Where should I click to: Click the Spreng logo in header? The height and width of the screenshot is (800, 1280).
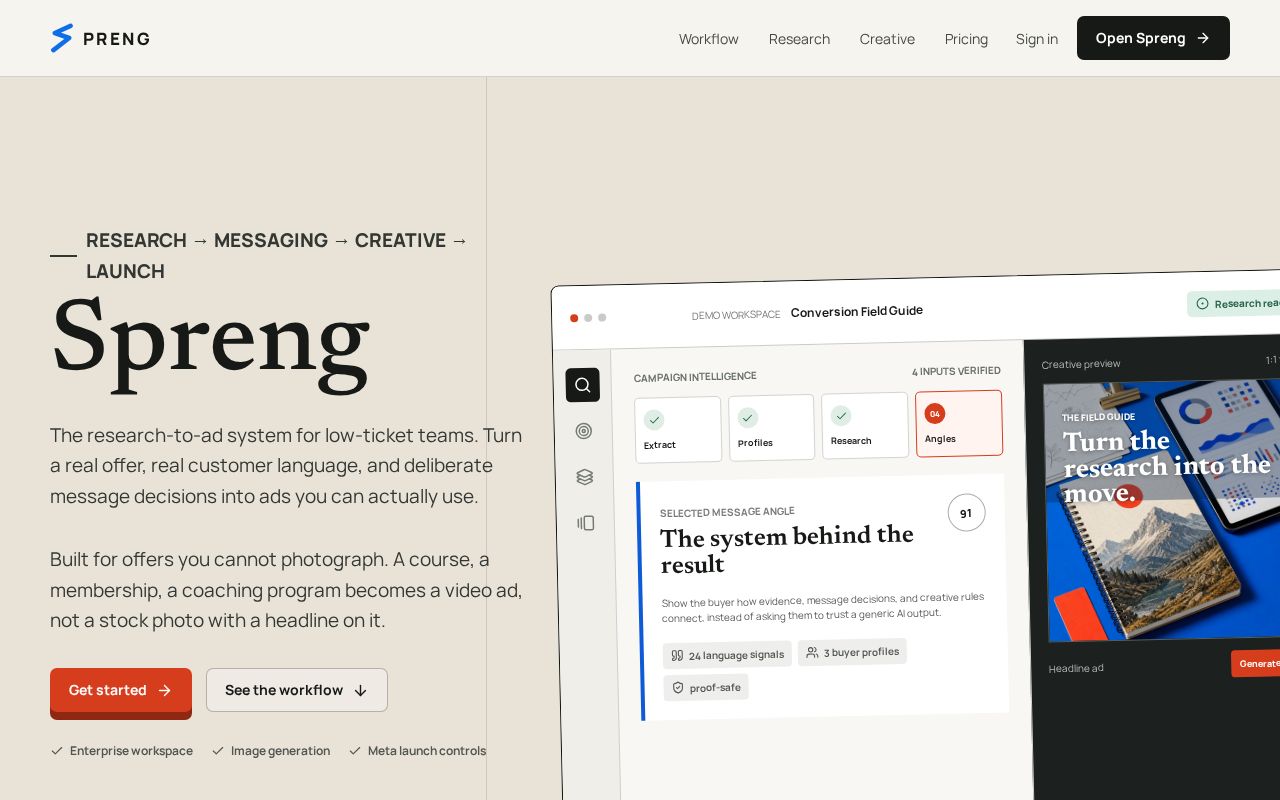pyautogui.click(x=100, y=38)
